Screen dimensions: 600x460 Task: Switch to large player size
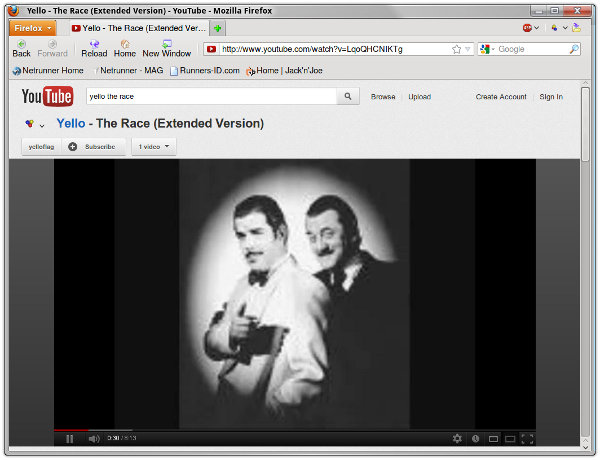point(510,439)
